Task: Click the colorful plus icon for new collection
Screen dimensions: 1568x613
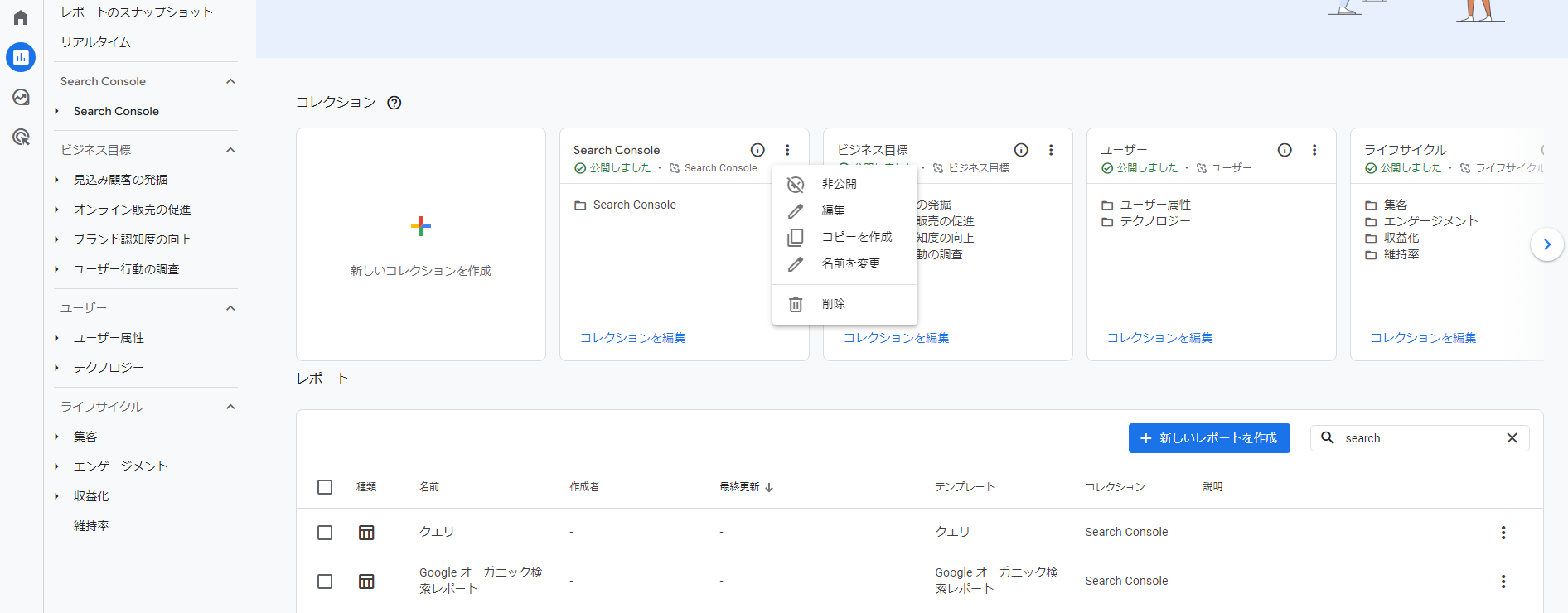Action: tap(421, 226)
